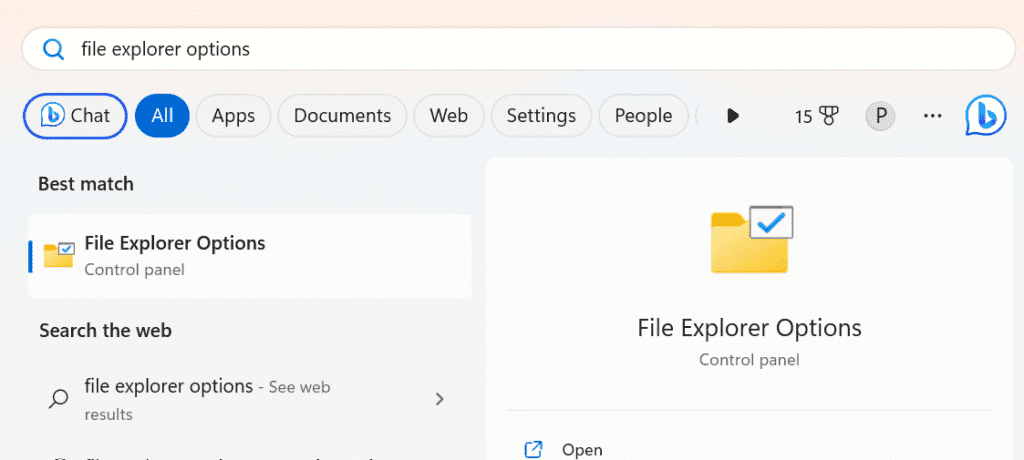
Task: Click File Explorer Options folder icon in Best match
Action: (59, 254)
